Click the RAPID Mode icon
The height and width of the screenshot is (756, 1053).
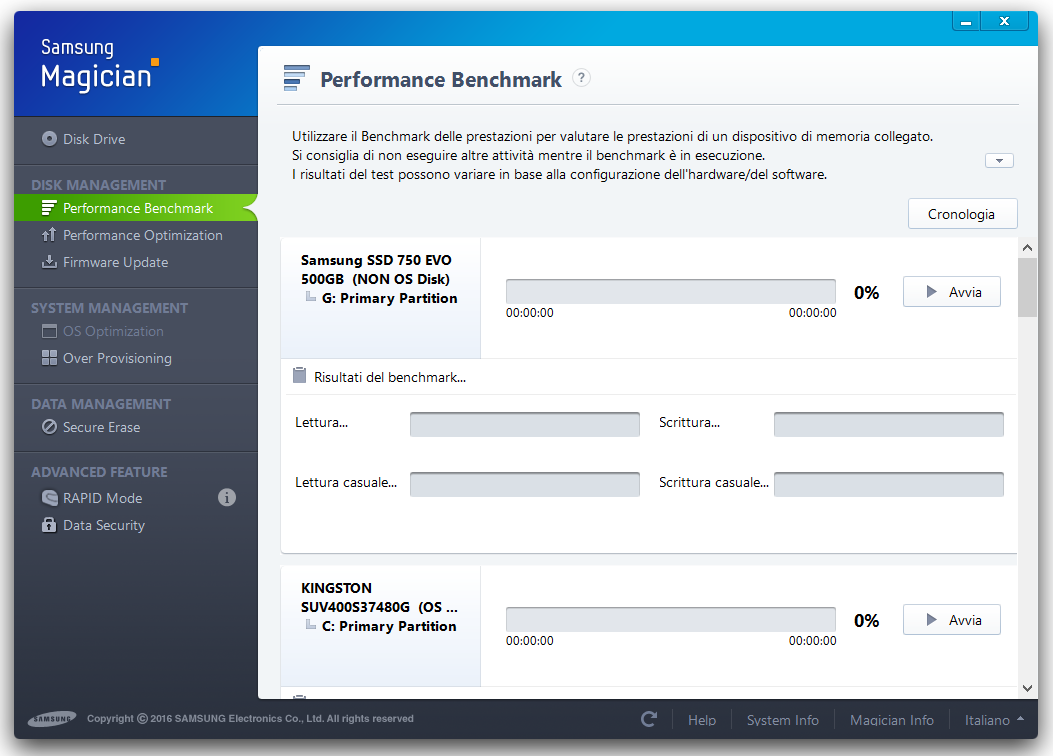click(49, 498)
